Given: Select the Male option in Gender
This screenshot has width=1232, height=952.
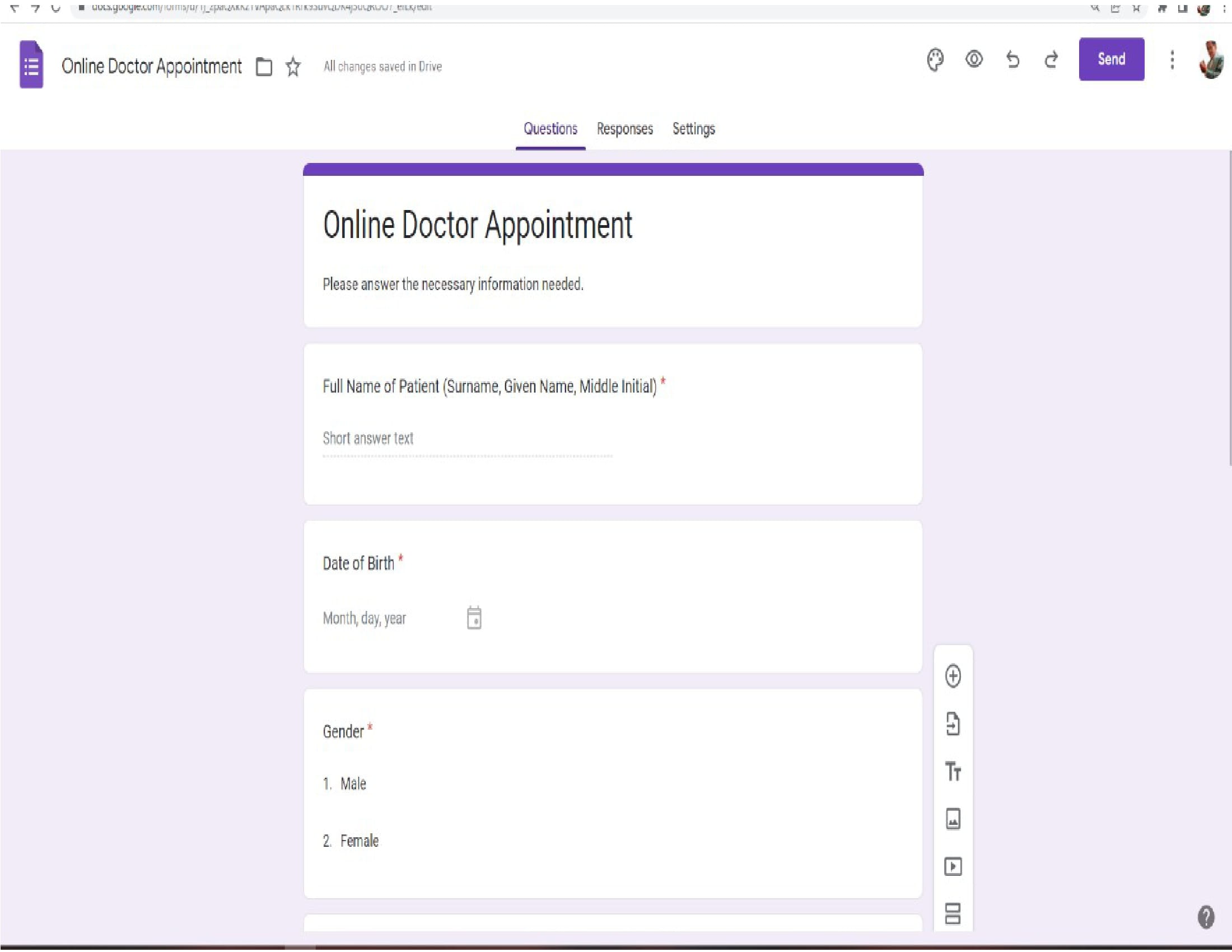Looking at the screenshot, I should 353,784.
